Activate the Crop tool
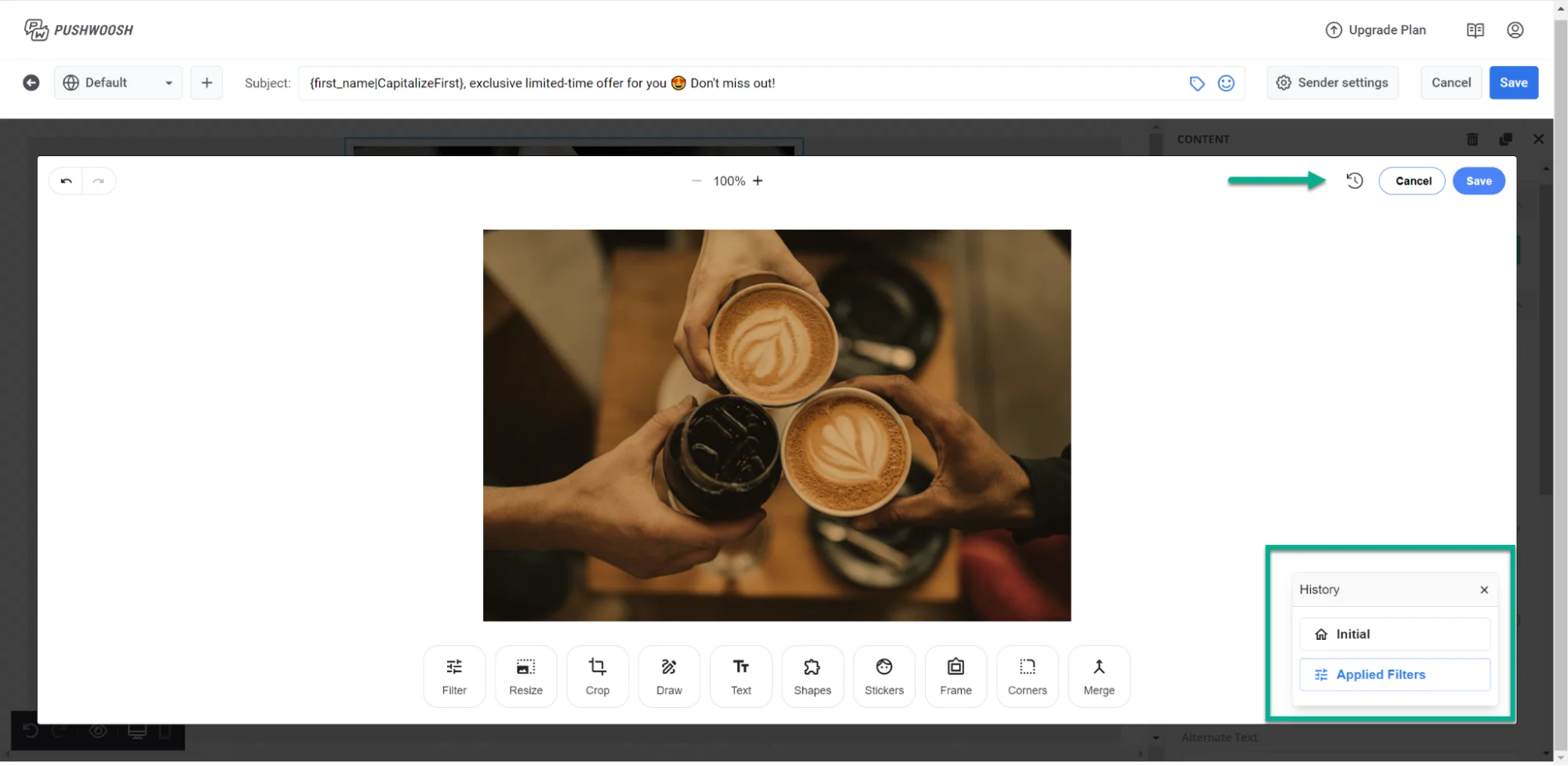This screenshot has height=766, width=1568. coord(597,676)
